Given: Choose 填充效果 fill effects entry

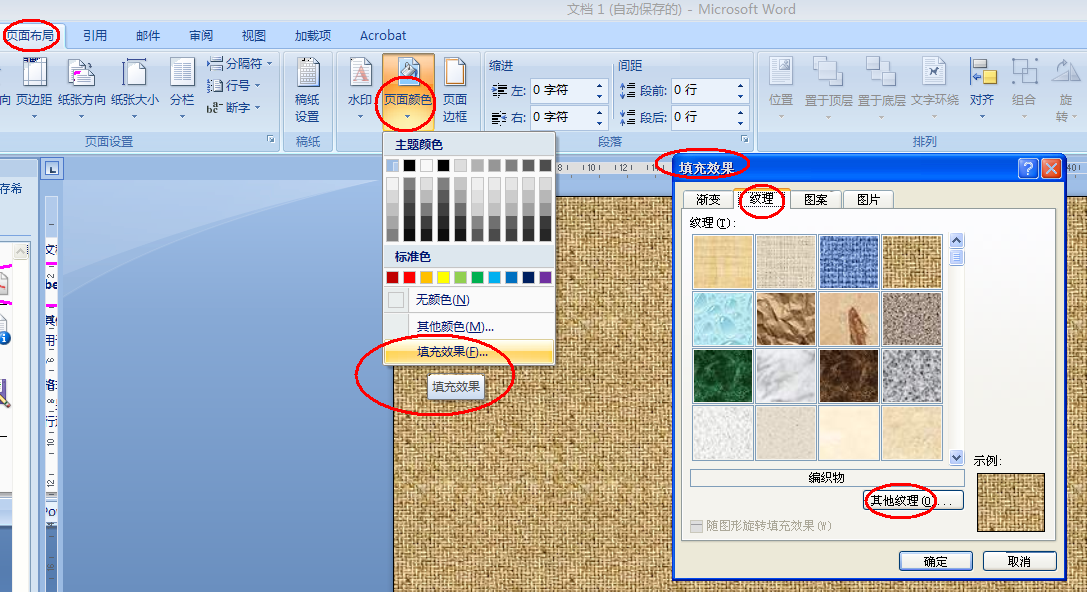Looking at the screenshot, I should [469, 351].
